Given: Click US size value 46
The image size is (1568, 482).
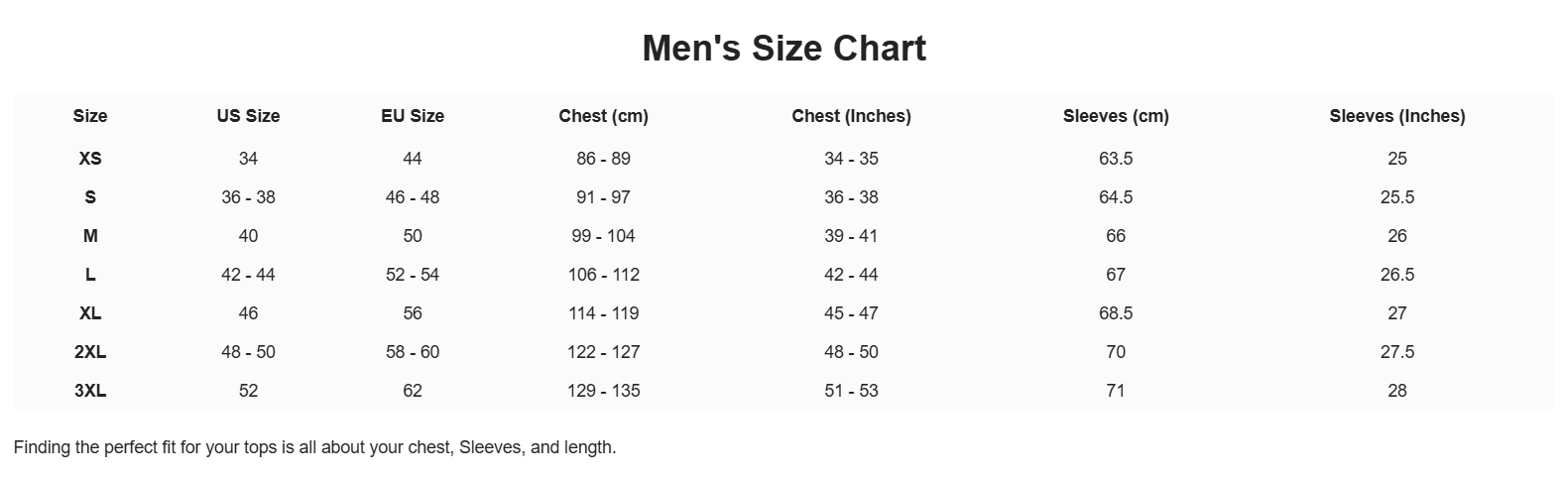Looking at the screenshot, I should [248, 313].
